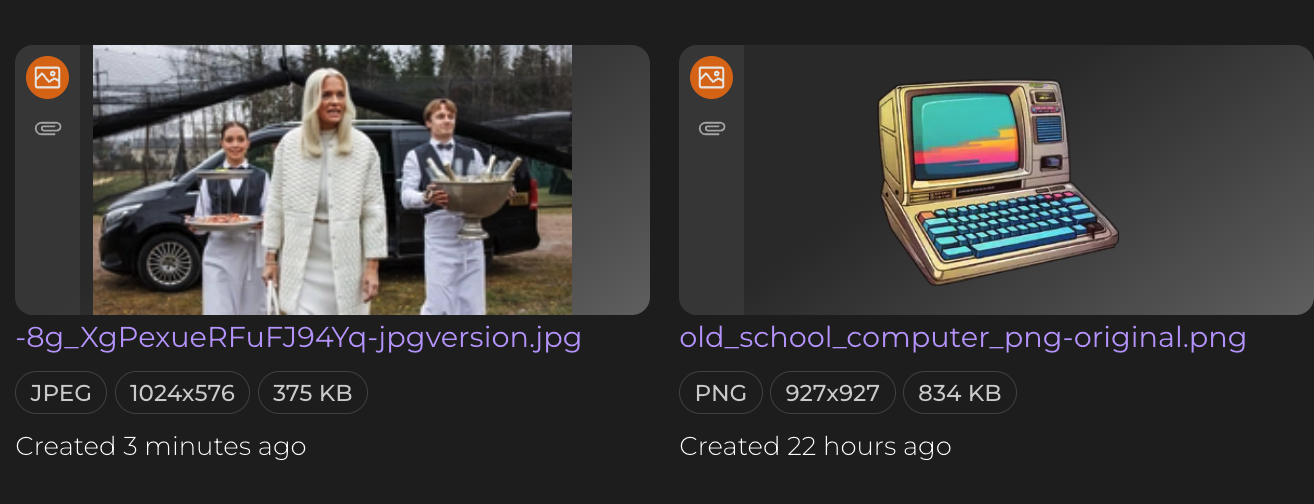Click the orange image icon on the jpgversion.jpg card
This screenshot has width=1314, height=504.
47,77
